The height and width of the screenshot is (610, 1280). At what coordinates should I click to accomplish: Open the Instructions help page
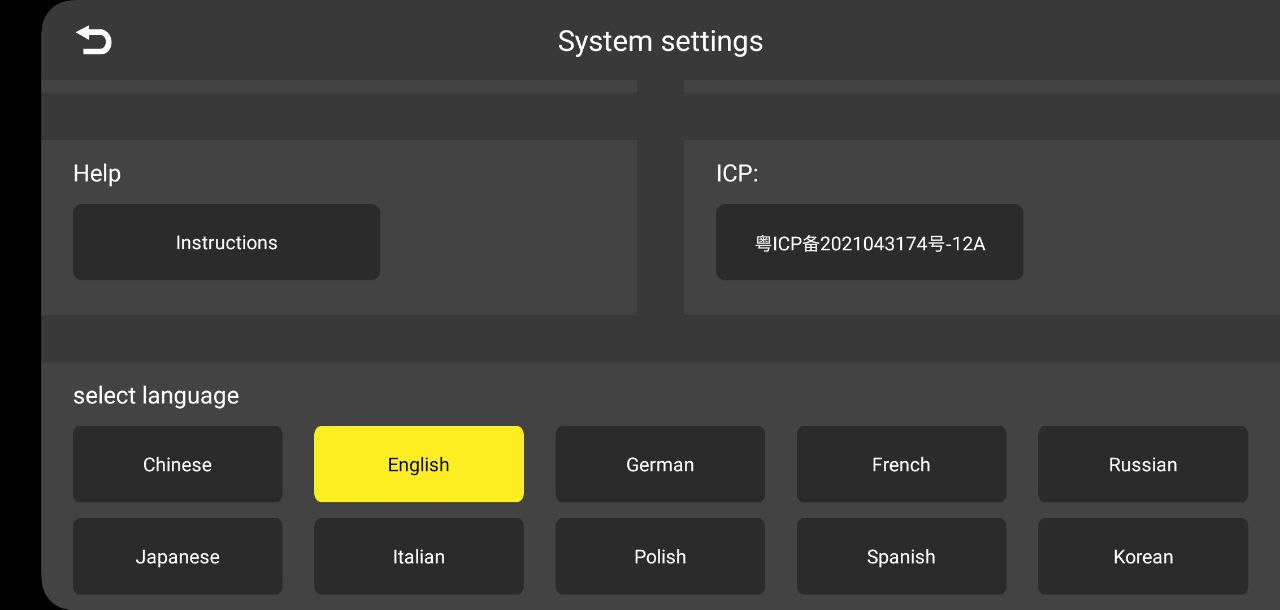pyautogui.click(x=226, y=242)
